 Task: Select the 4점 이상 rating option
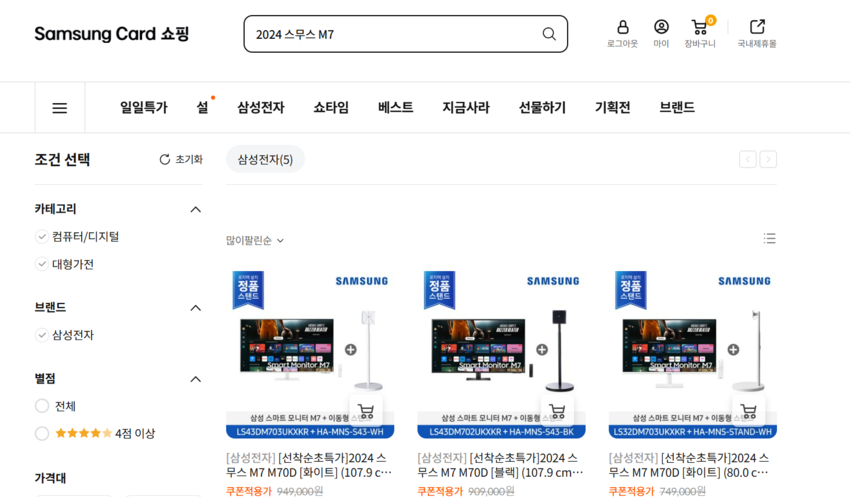42,434
